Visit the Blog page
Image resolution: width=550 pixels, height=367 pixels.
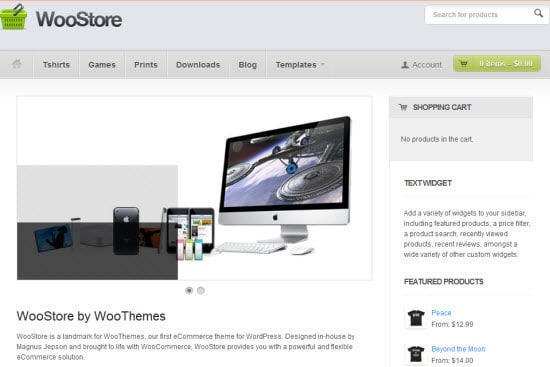click(248, 65)
